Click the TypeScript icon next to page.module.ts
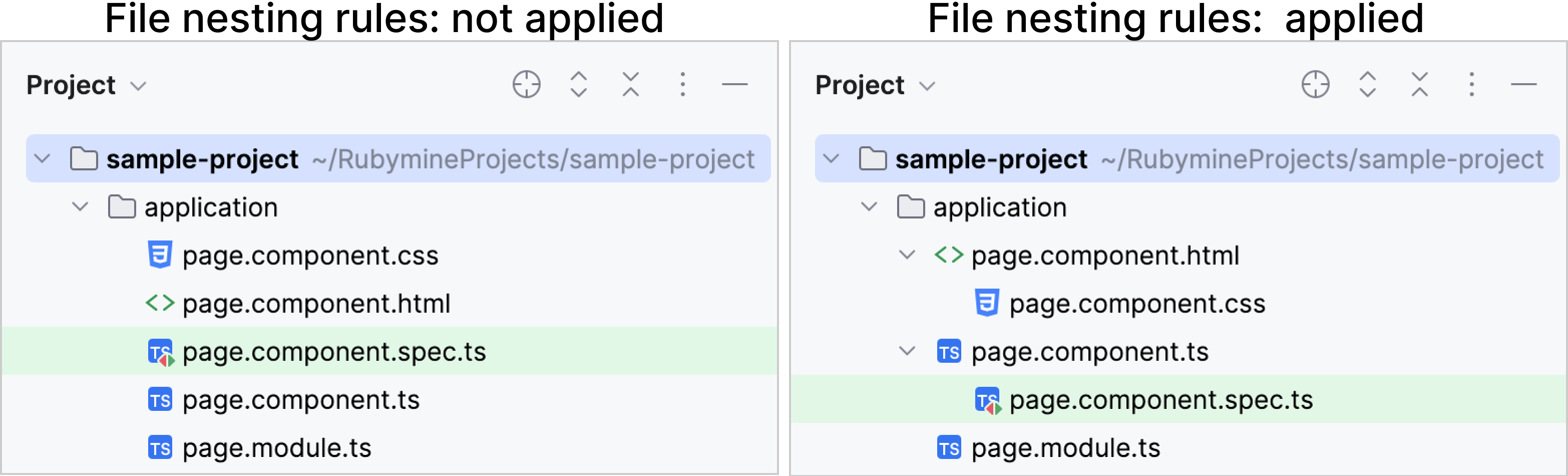Viewport: 1568px width, 476px height. [161, 448]
